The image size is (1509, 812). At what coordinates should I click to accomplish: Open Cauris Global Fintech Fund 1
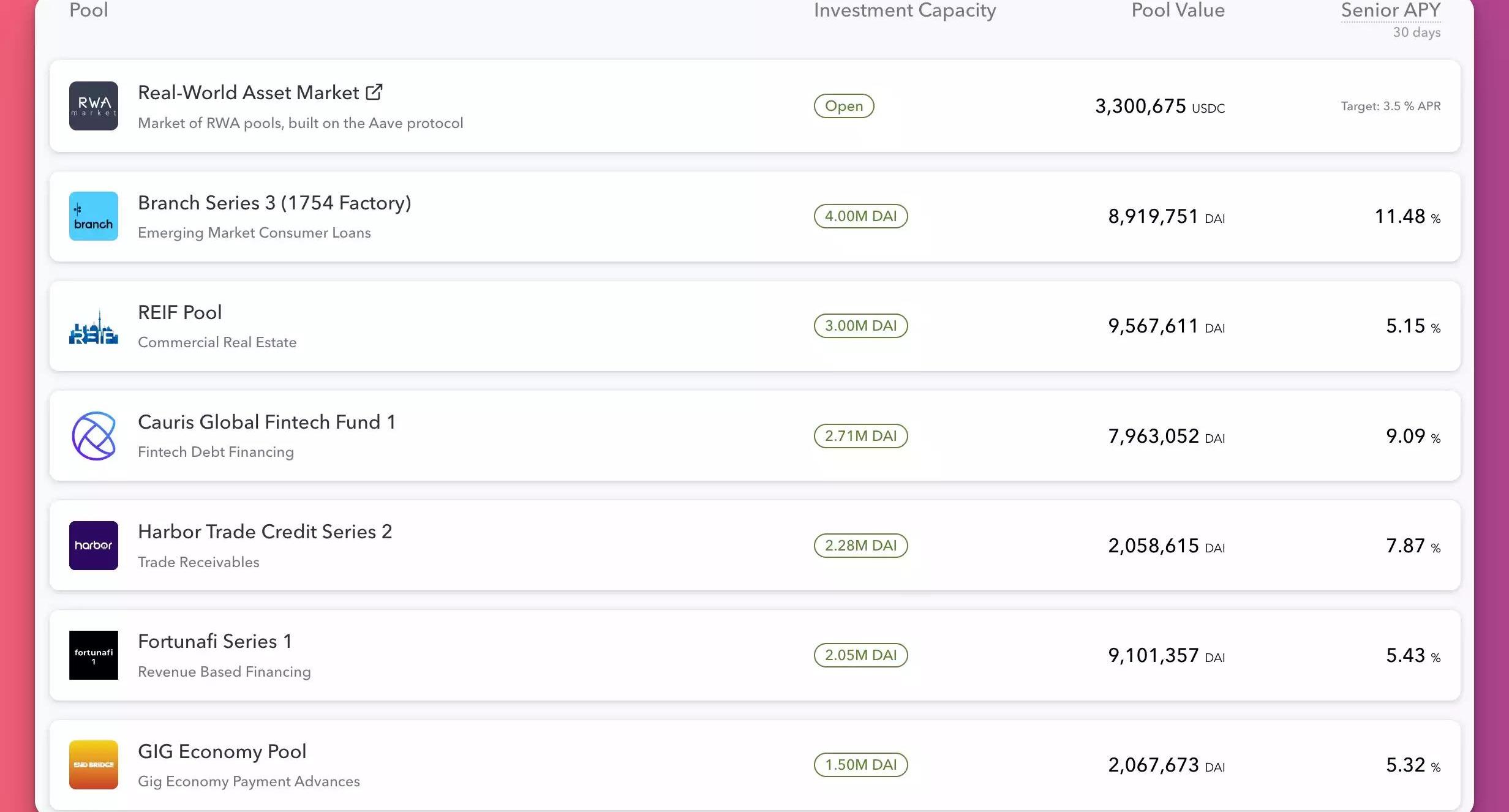(266, 422)
